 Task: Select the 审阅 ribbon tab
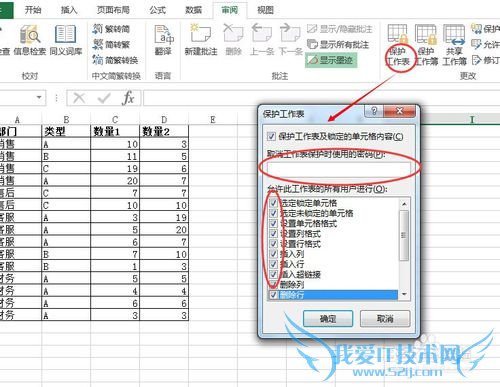tap(230, 10)
